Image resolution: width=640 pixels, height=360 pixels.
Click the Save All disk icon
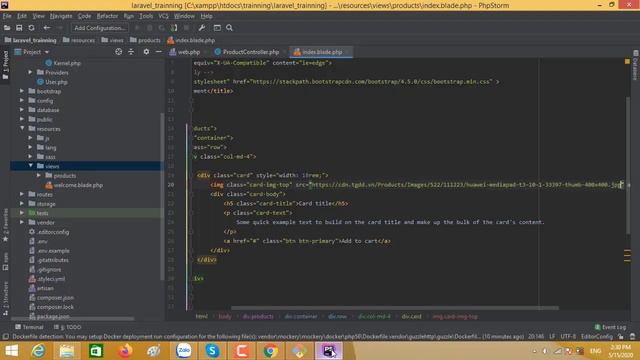(x=19, y=28)
